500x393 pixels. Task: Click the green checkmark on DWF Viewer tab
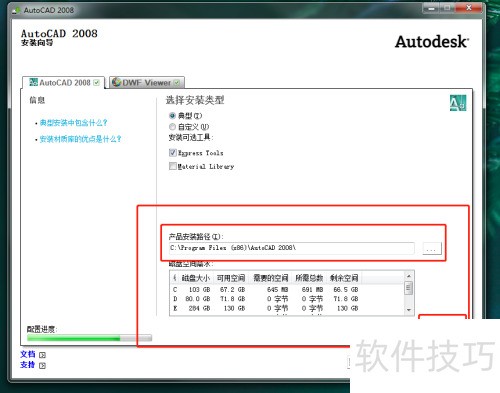coord(177,82)
